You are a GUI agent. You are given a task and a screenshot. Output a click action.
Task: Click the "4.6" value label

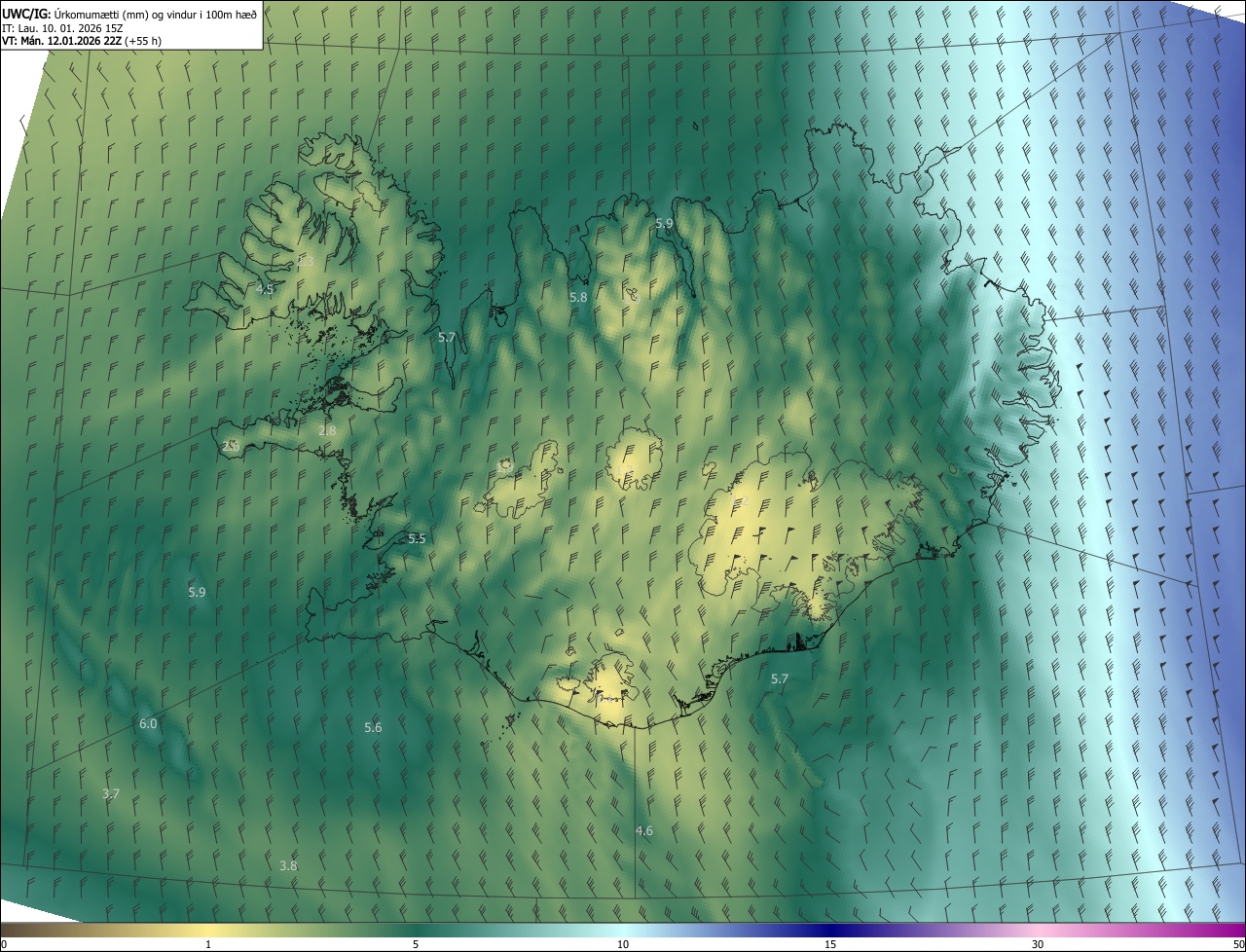(644, 830)
